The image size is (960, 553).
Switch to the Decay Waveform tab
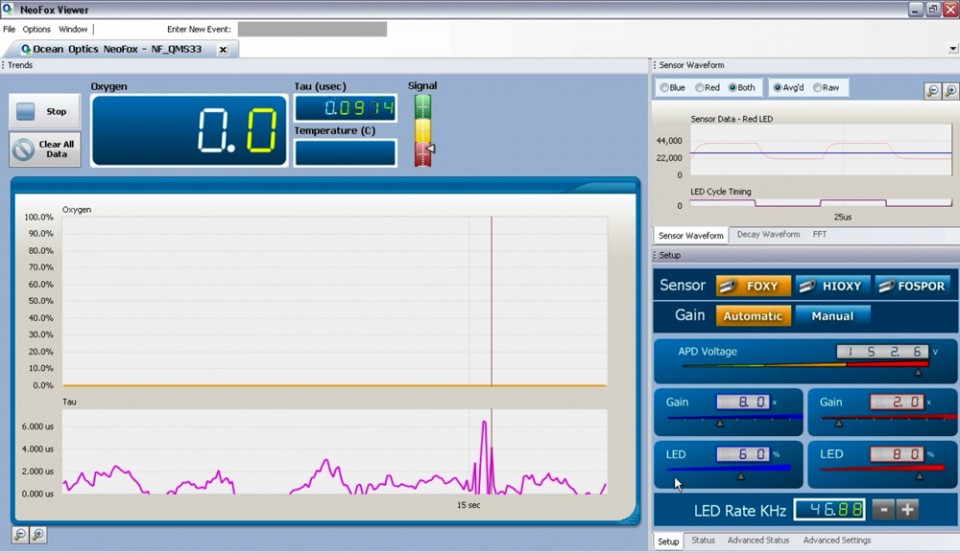[768, 234]
